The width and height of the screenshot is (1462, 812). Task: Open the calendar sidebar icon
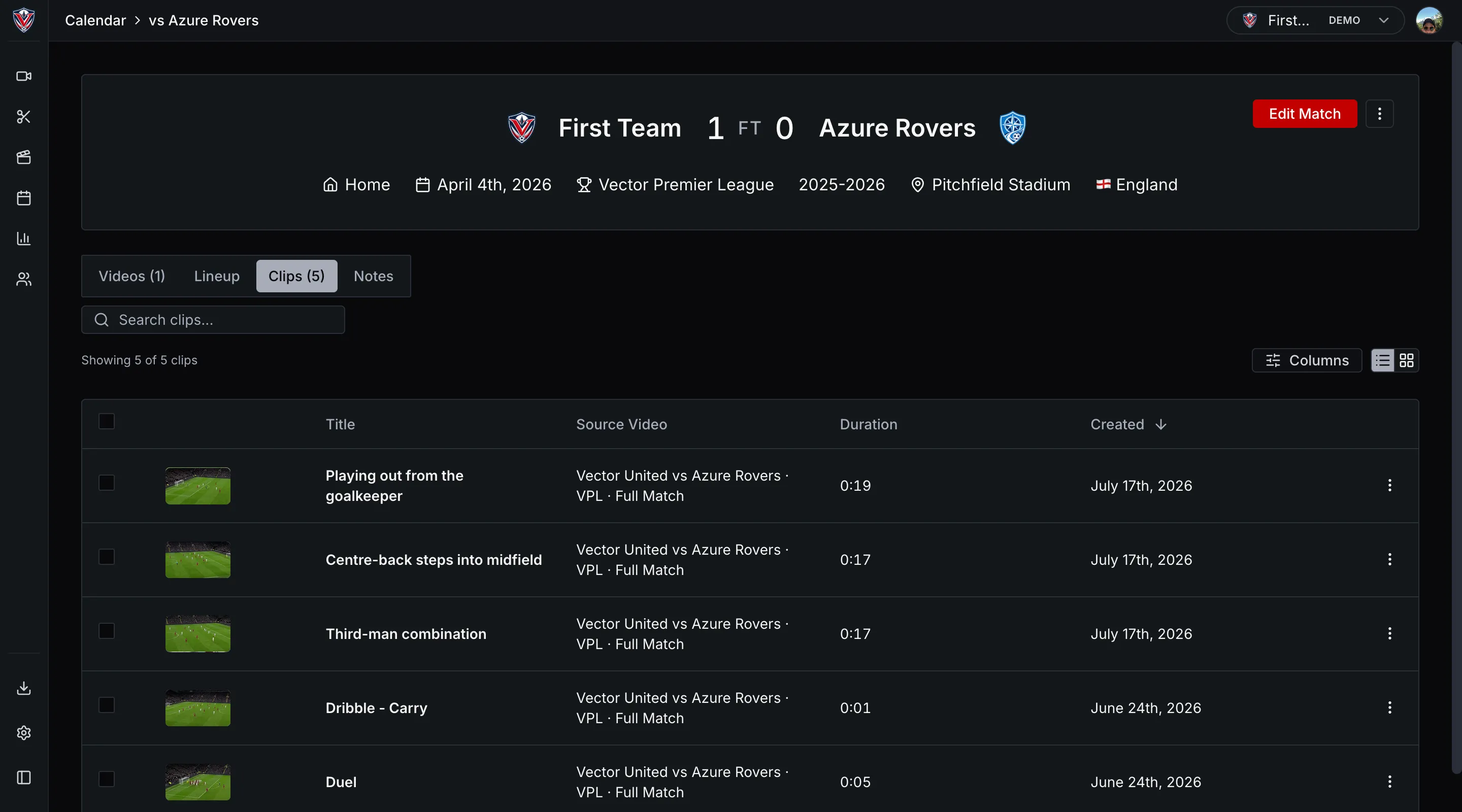pos(24,198)
